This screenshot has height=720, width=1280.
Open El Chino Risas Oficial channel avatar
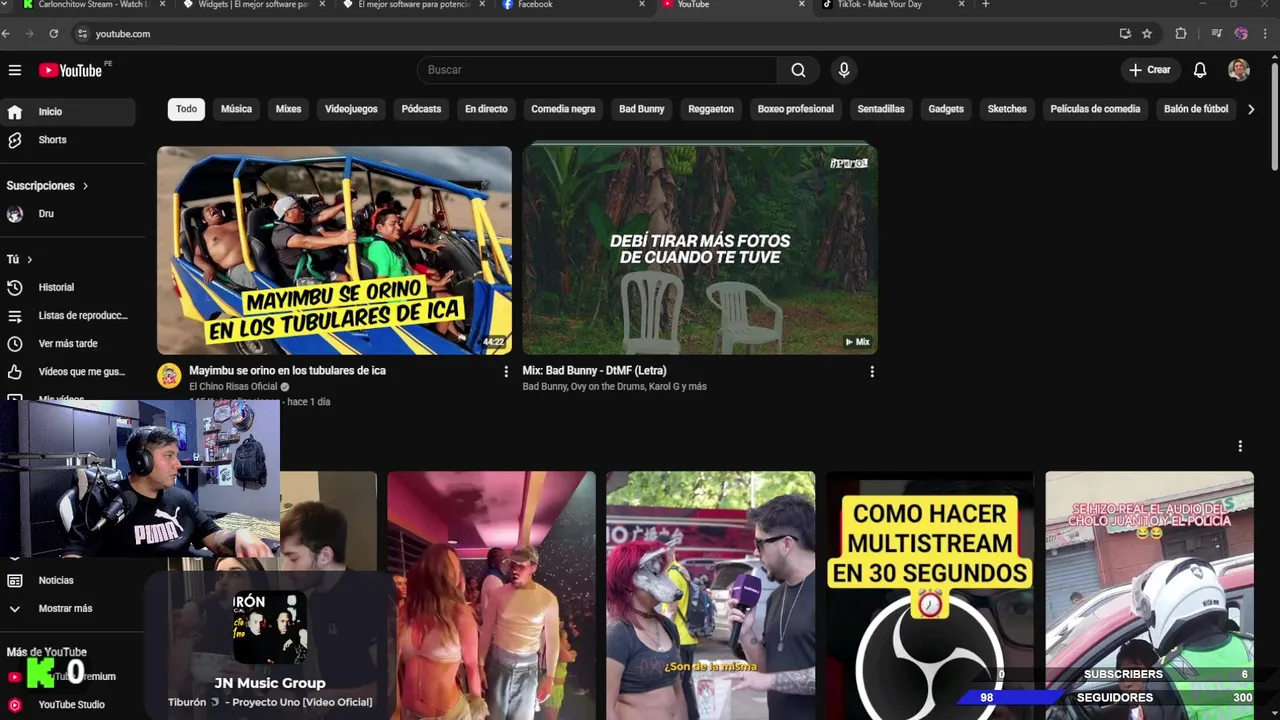point(169,376)
